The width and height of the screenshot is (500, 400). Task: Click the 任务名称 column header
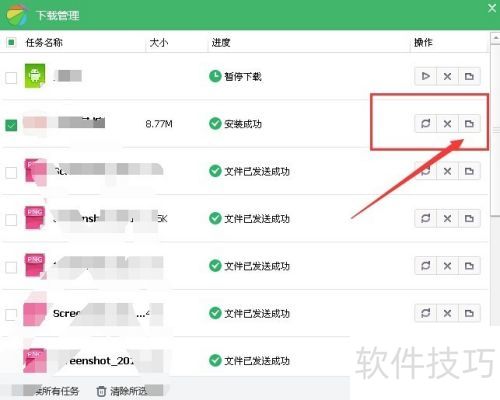(44, 43)
